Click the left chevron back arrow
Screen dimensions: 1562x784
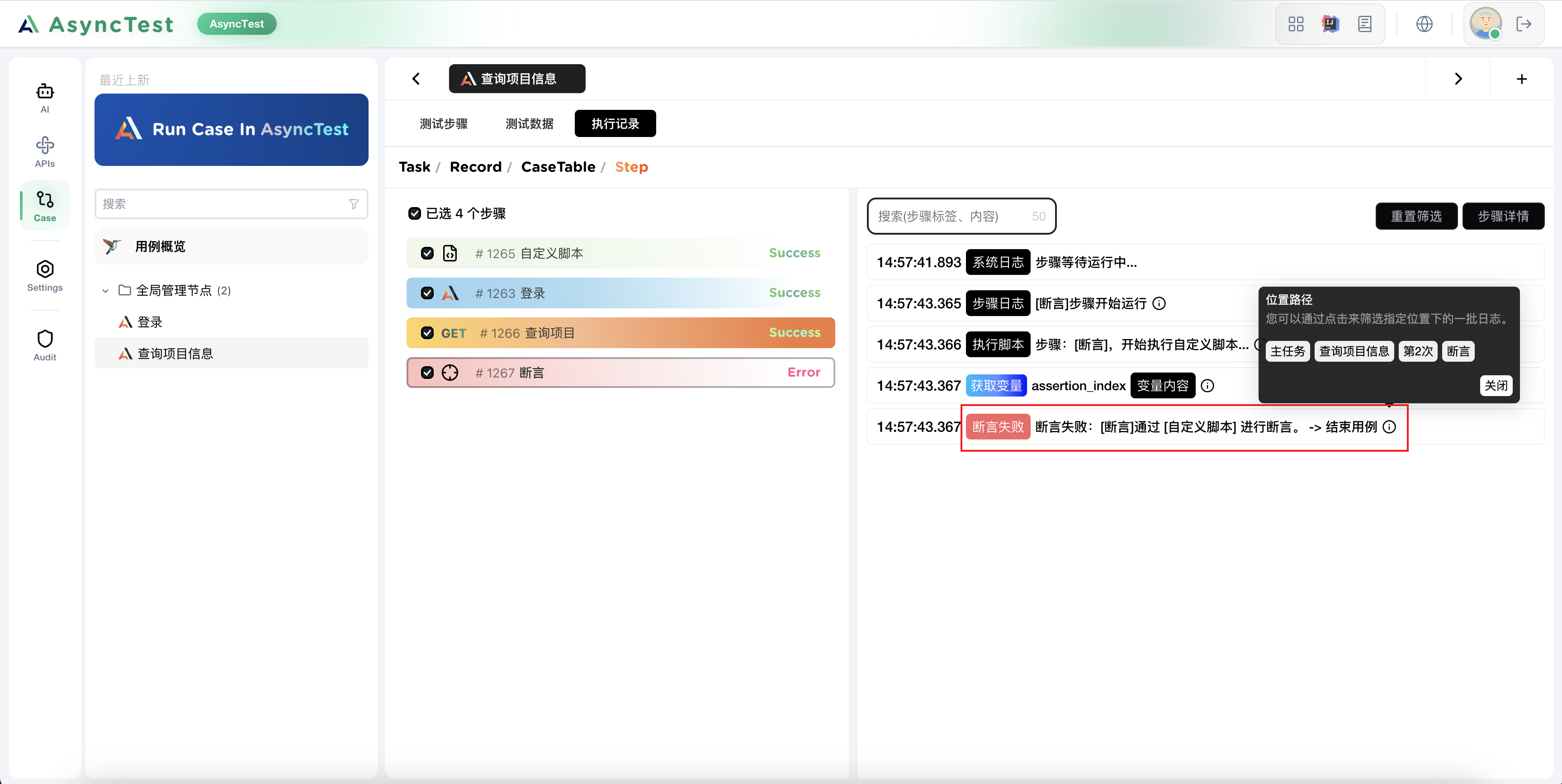coord(416,79)
